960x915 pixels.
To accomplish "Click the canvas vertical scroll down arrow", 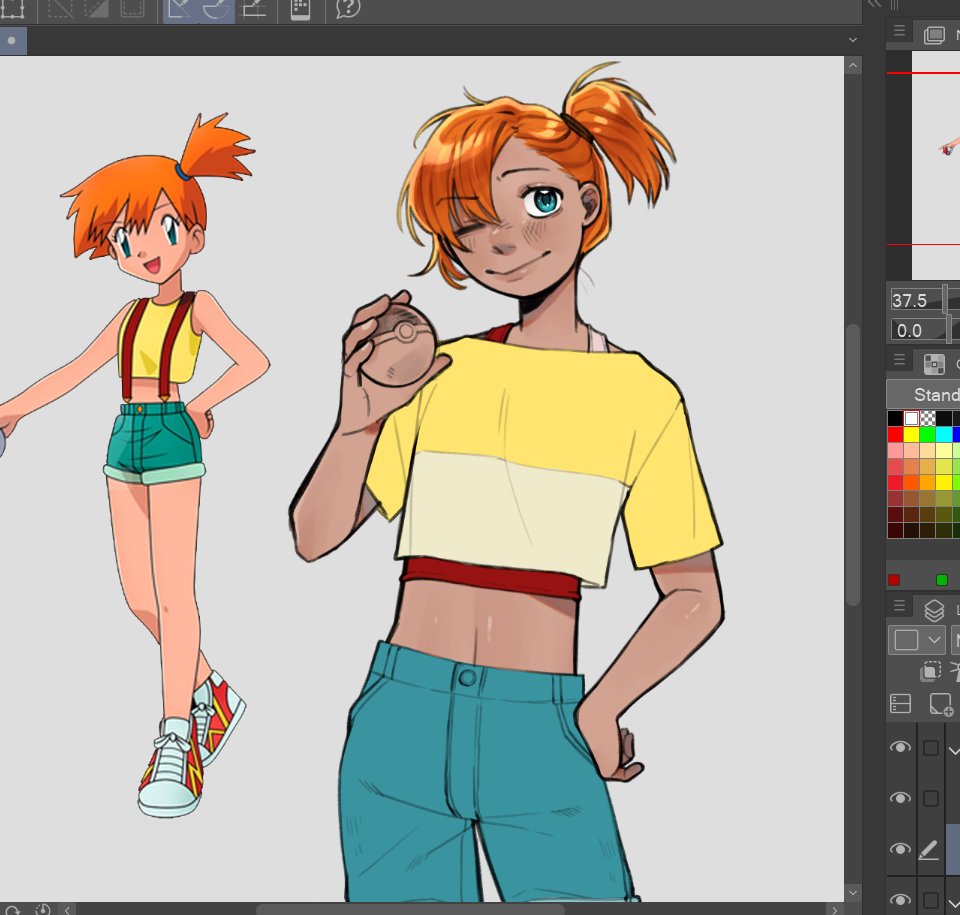I will point(853,892).
